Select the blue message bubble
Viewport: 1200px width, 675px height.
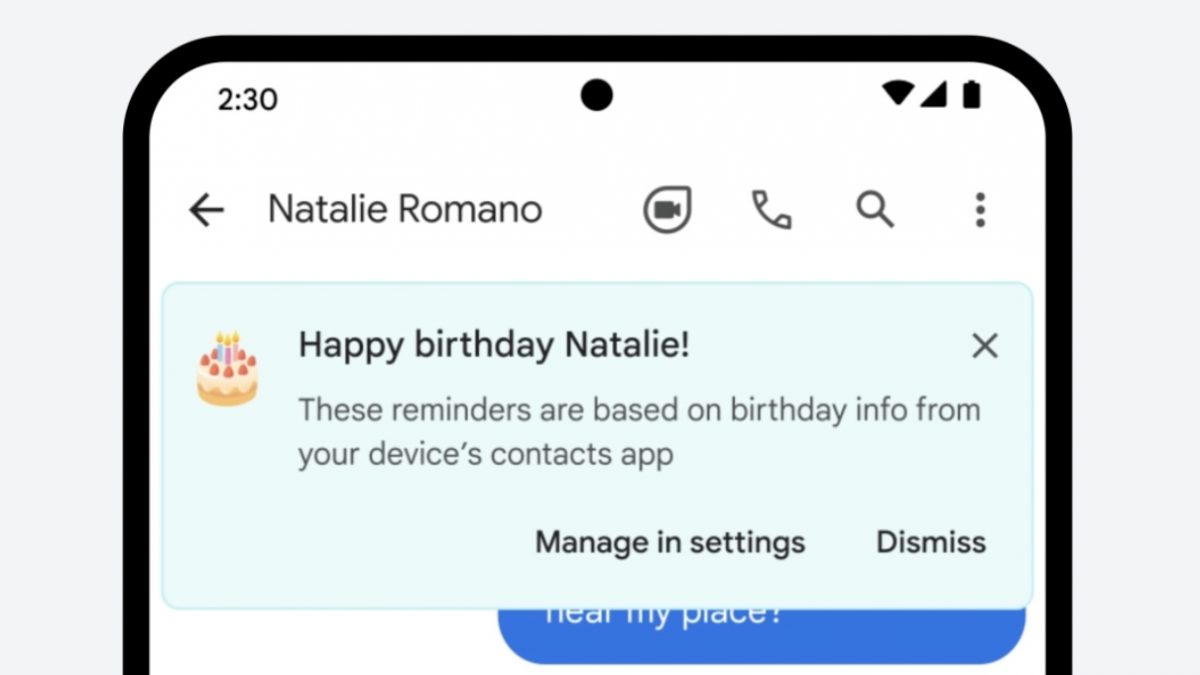click(x=760, y=632)
